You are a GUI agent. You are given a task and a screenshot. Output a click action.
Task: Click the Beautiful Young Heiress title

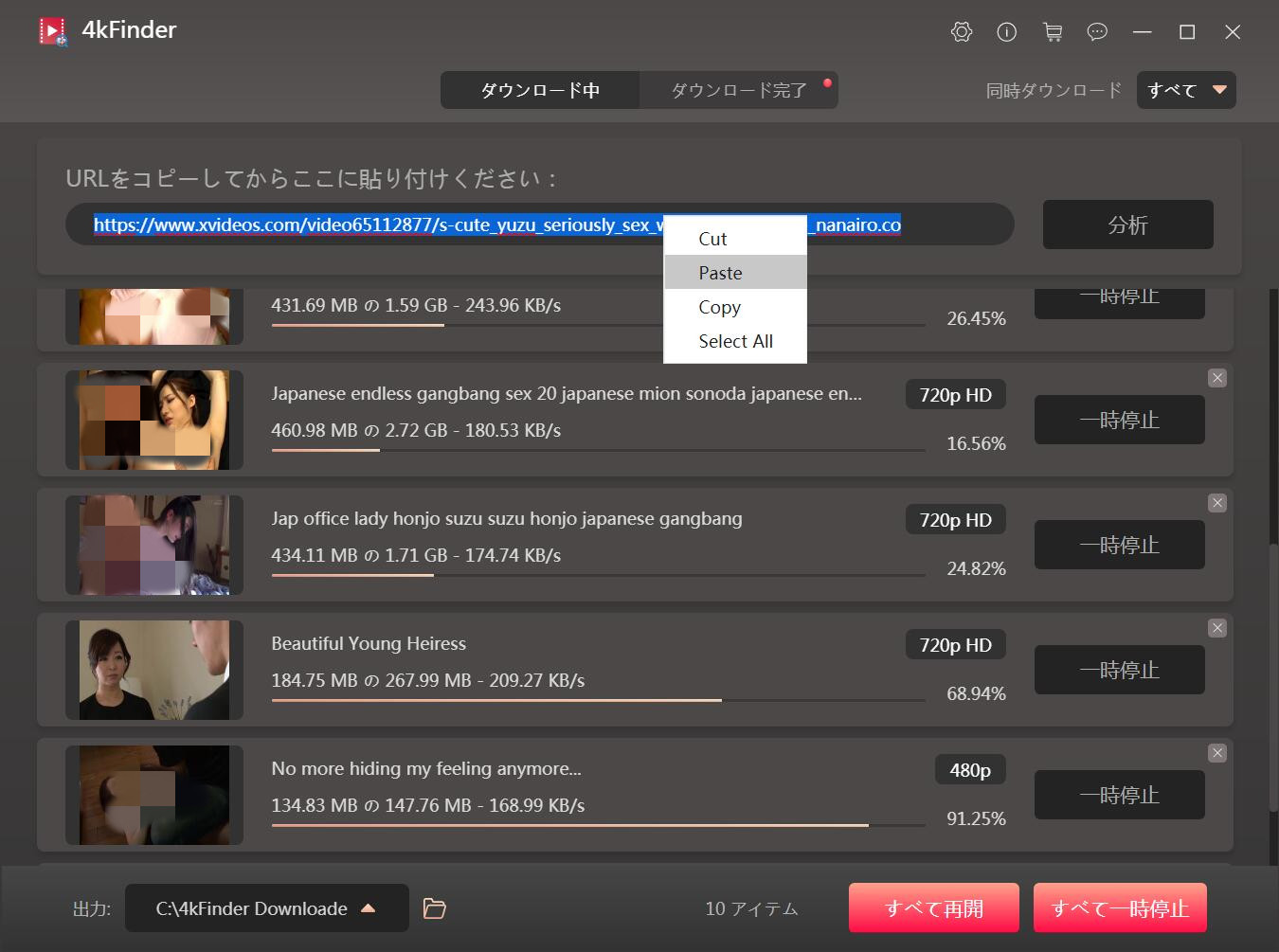click(369, 643)
